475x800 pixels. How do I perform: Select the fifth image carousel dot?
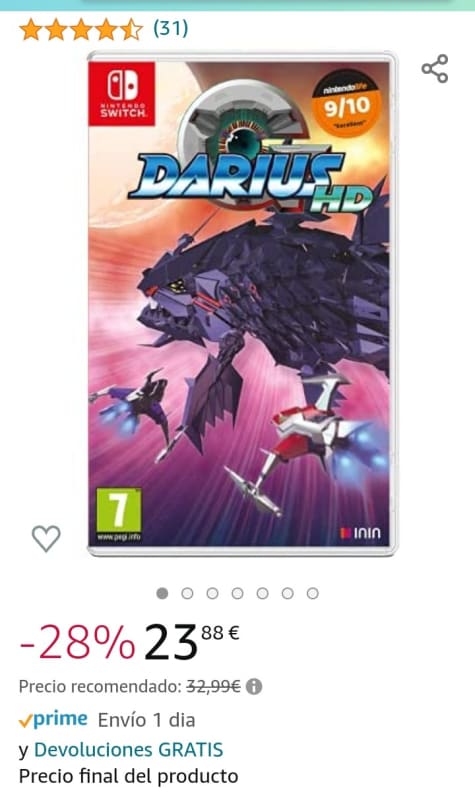tap(262, 593)
